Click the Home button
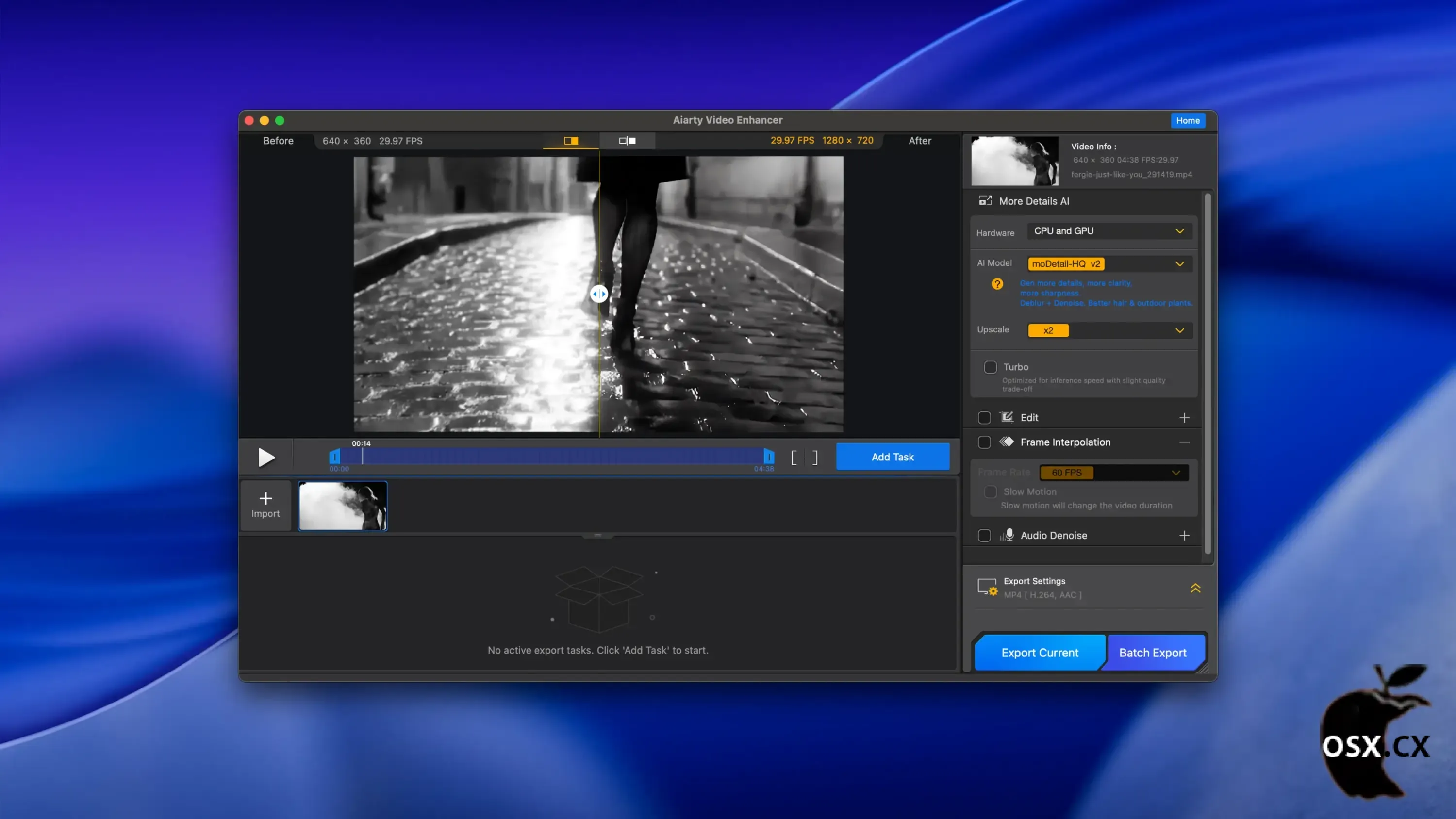 click(1188, 120)
